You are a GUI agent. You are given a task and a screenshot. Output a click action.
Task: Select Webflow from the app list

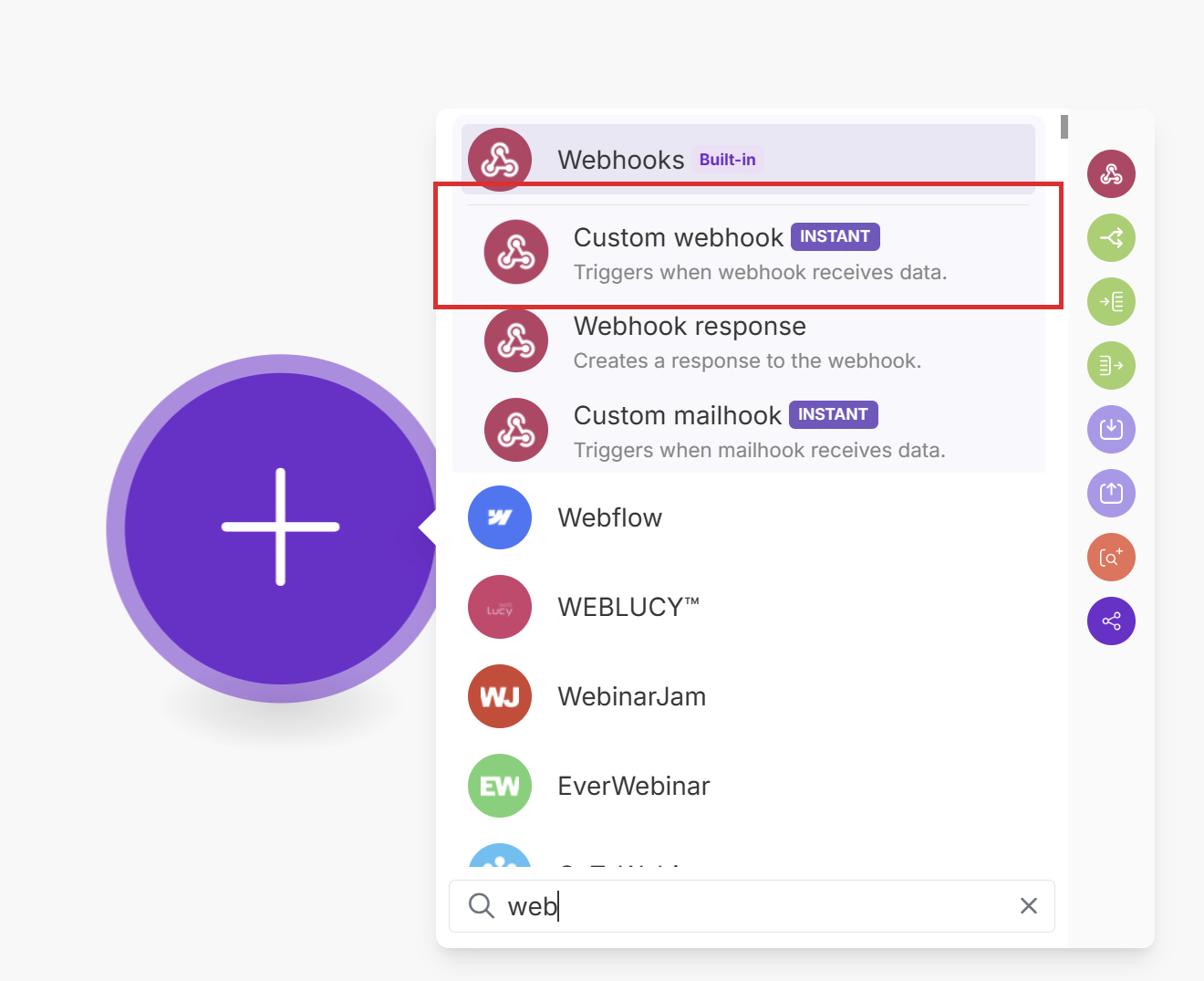[748, 517]
